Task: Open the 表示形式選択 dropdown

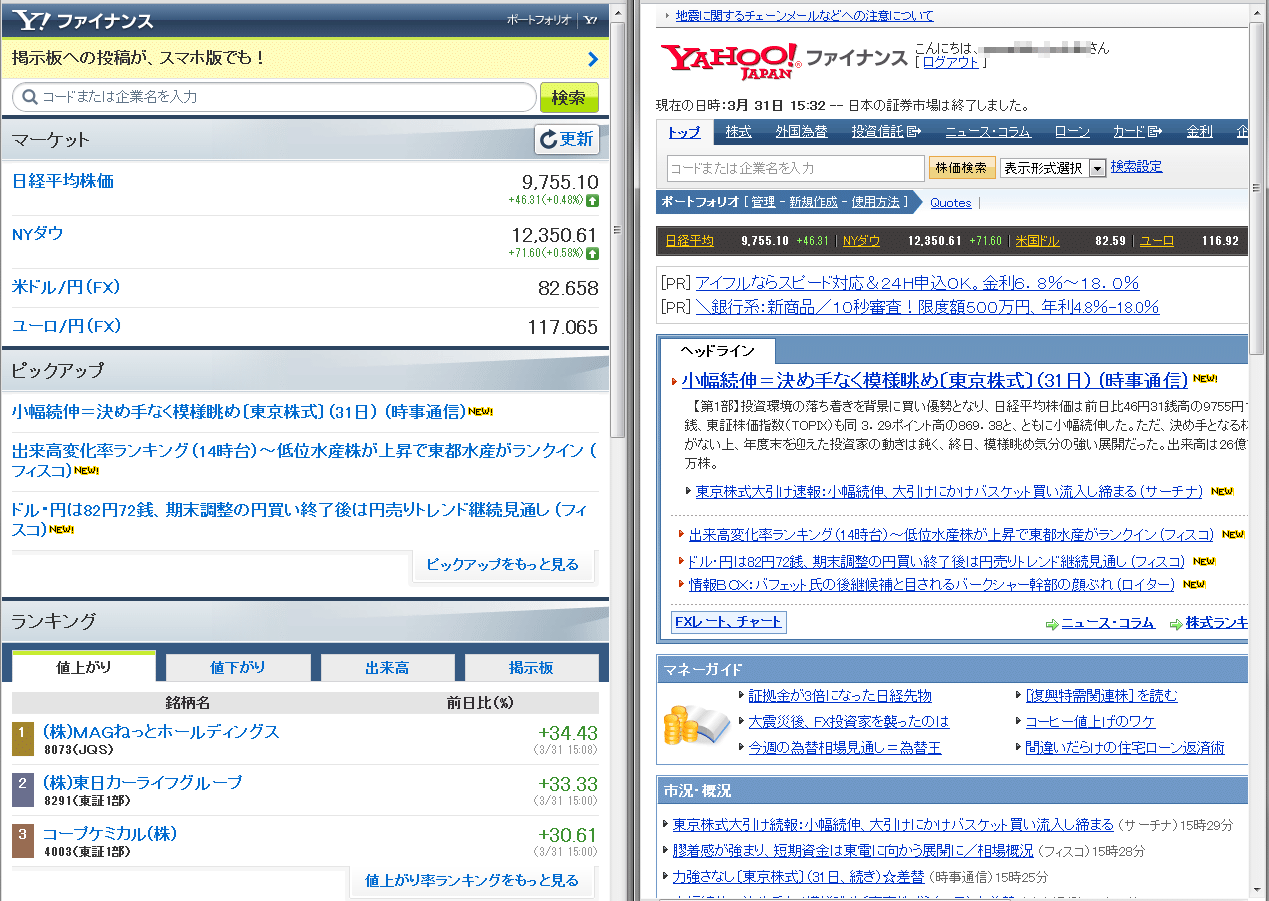Action: coord(1052,168)
